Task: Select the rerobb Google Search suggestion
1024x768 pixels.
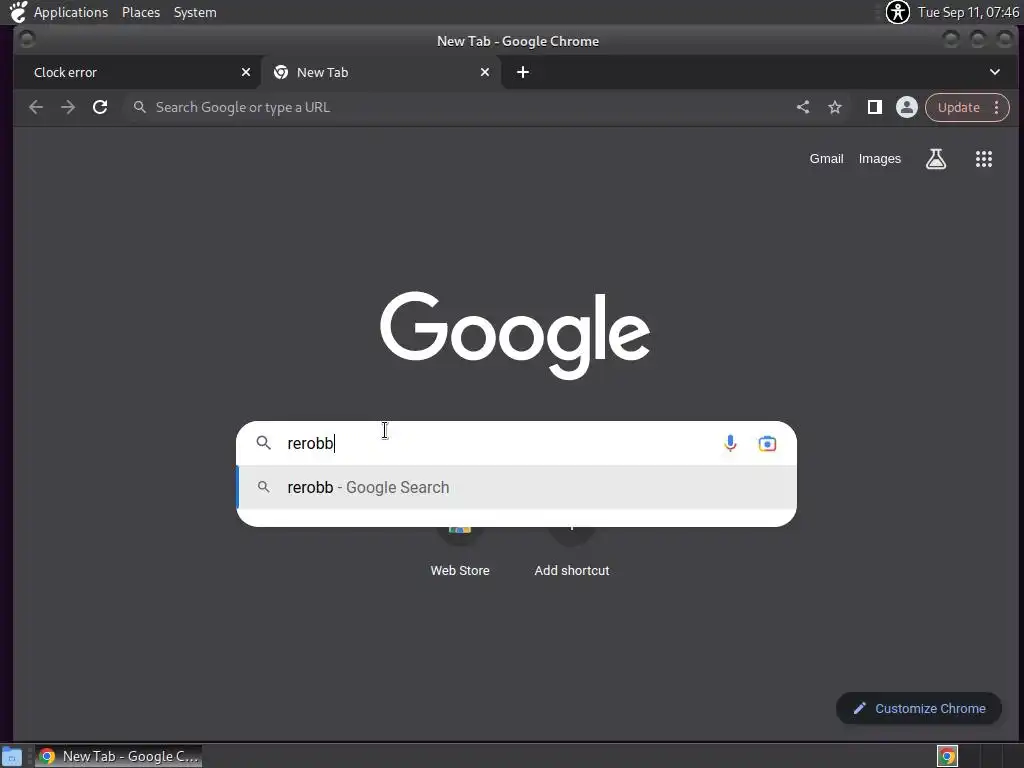Action: coord(516,487)
